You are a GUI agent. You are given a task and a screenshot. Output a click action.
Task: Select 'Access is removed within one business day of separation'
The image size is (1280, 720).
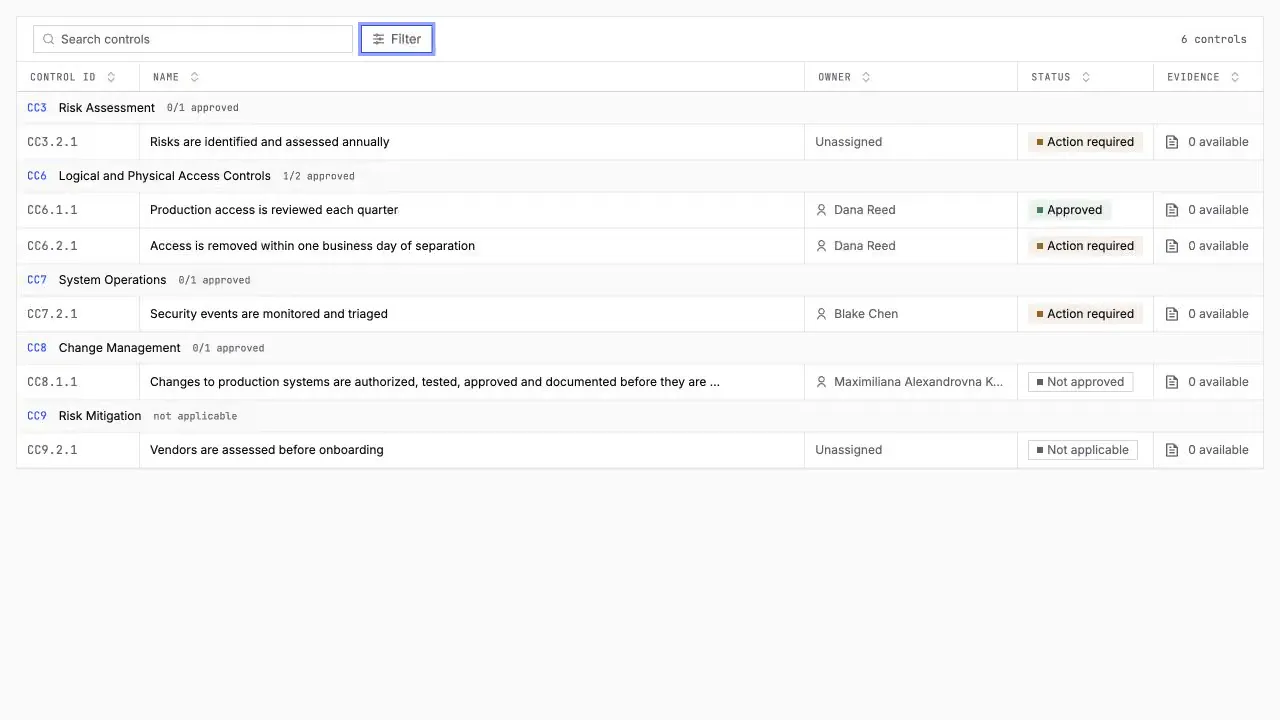[x=312, y=246]
